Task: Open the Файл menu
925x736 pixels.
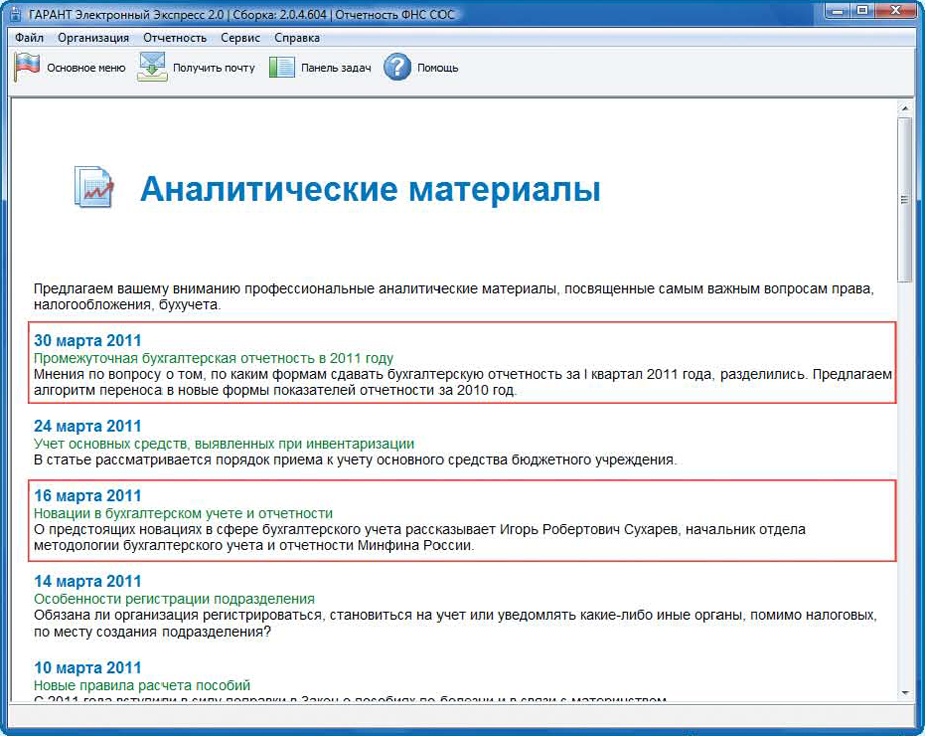Action: coord(29,38)
